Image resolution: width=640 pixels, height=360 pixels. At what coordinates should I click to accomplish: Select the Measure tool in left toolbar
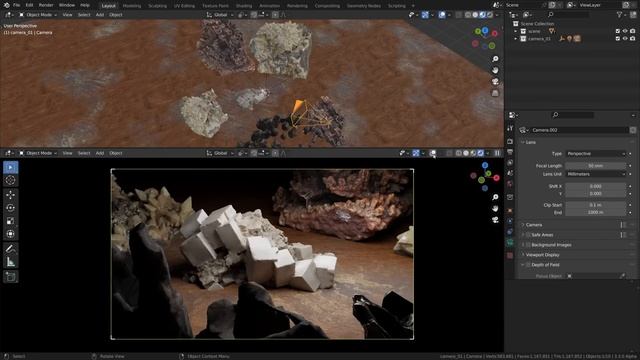coord(11,262)
